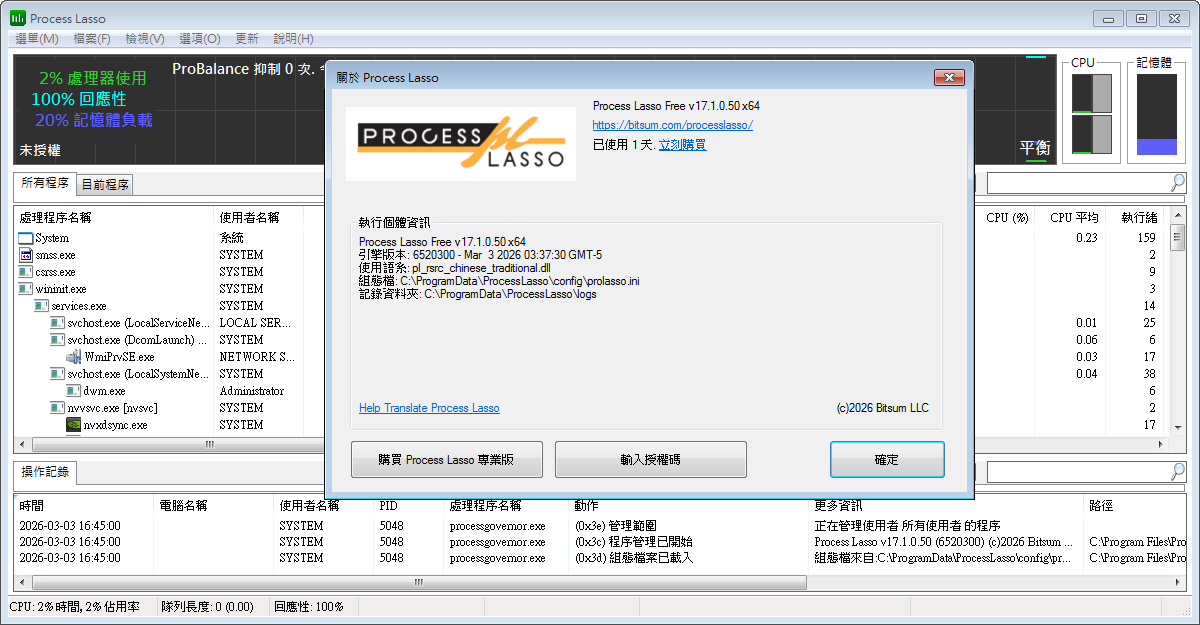This screenshot has height=625, width=1200.
Task: Click the smss.exe process icon
Action: pyautogui.click(x=26, y=255)
